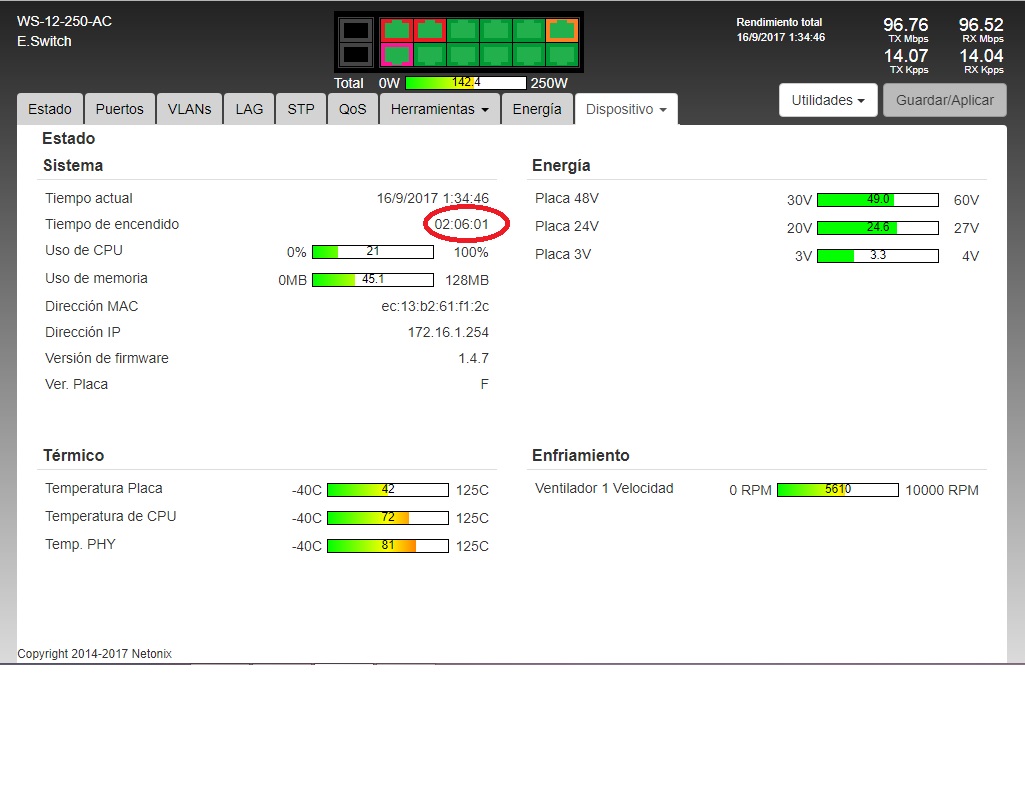The width and height of the screenshot is (1025, 800).
Task: Open the Utilidades dropdown
Action: (x=828, y=100)
